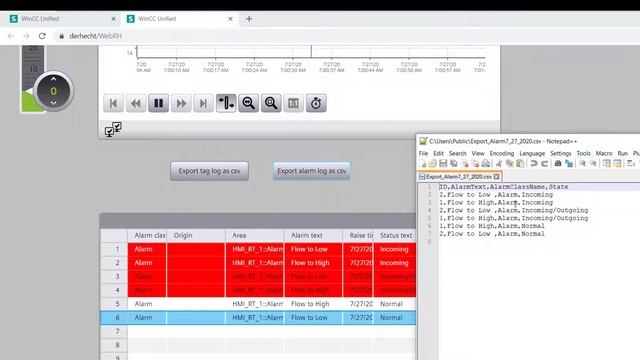Click Notepad++ Replace icon
The width and height of the screenshot is (640, 360).
click(x=569, y=164)
